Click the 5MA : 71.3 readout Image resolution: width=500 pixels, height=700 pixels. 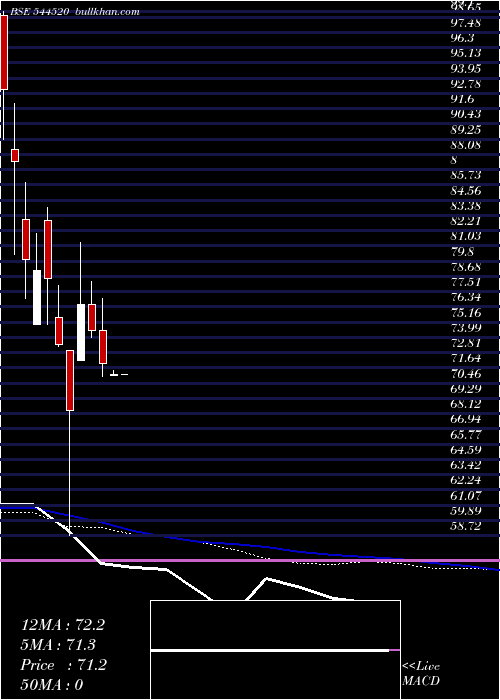[58, 645]
